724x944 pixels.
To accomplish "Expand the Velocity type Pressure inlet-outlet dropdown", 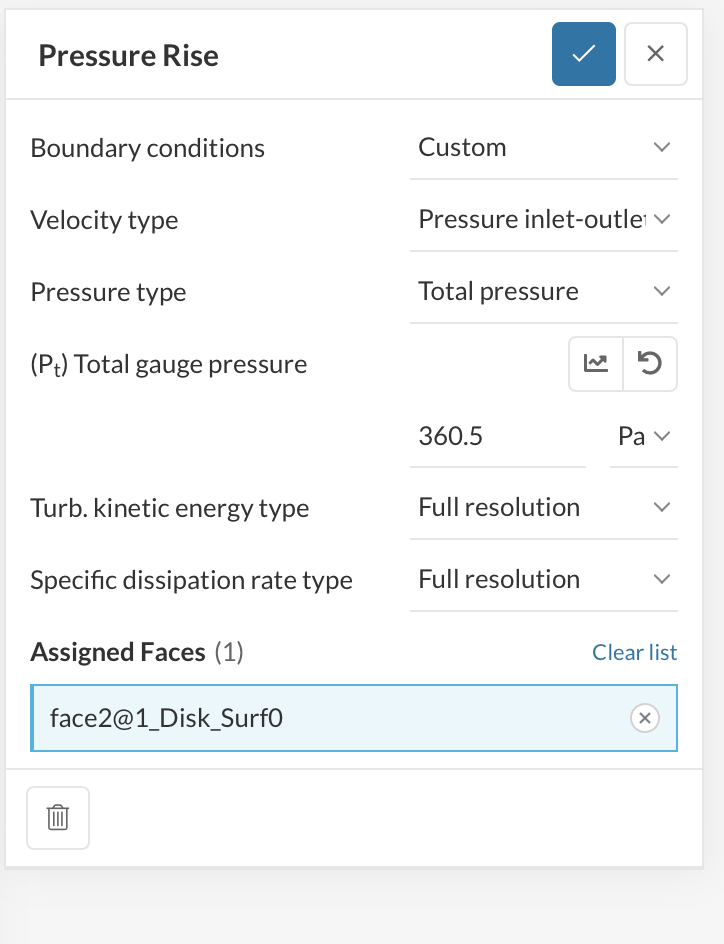I will coord(543,220).
